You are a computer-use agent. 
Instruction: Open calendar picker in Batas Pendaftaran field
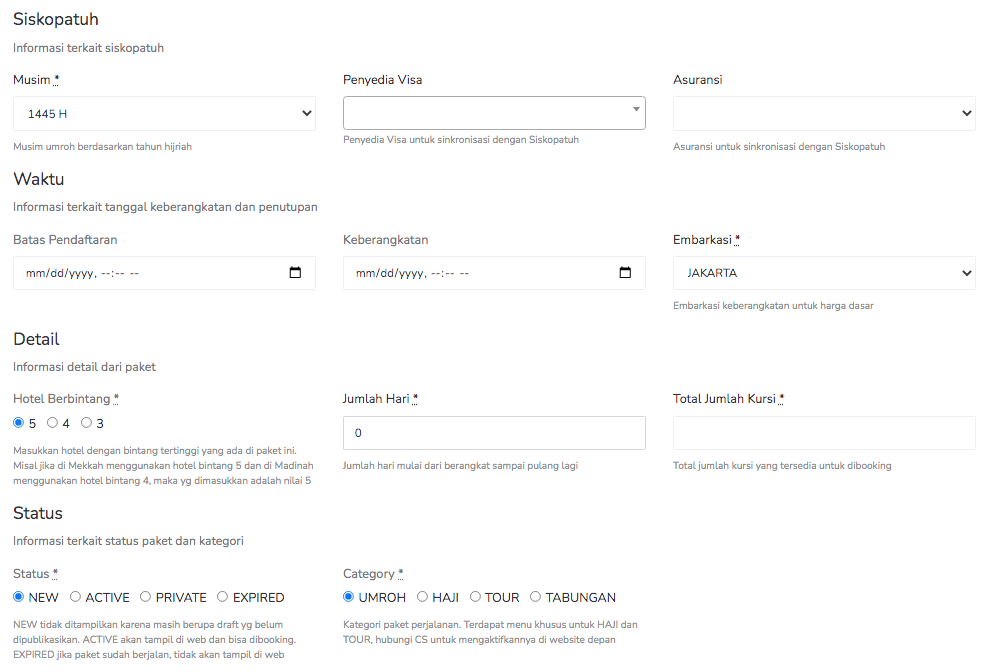coord(295,273)
